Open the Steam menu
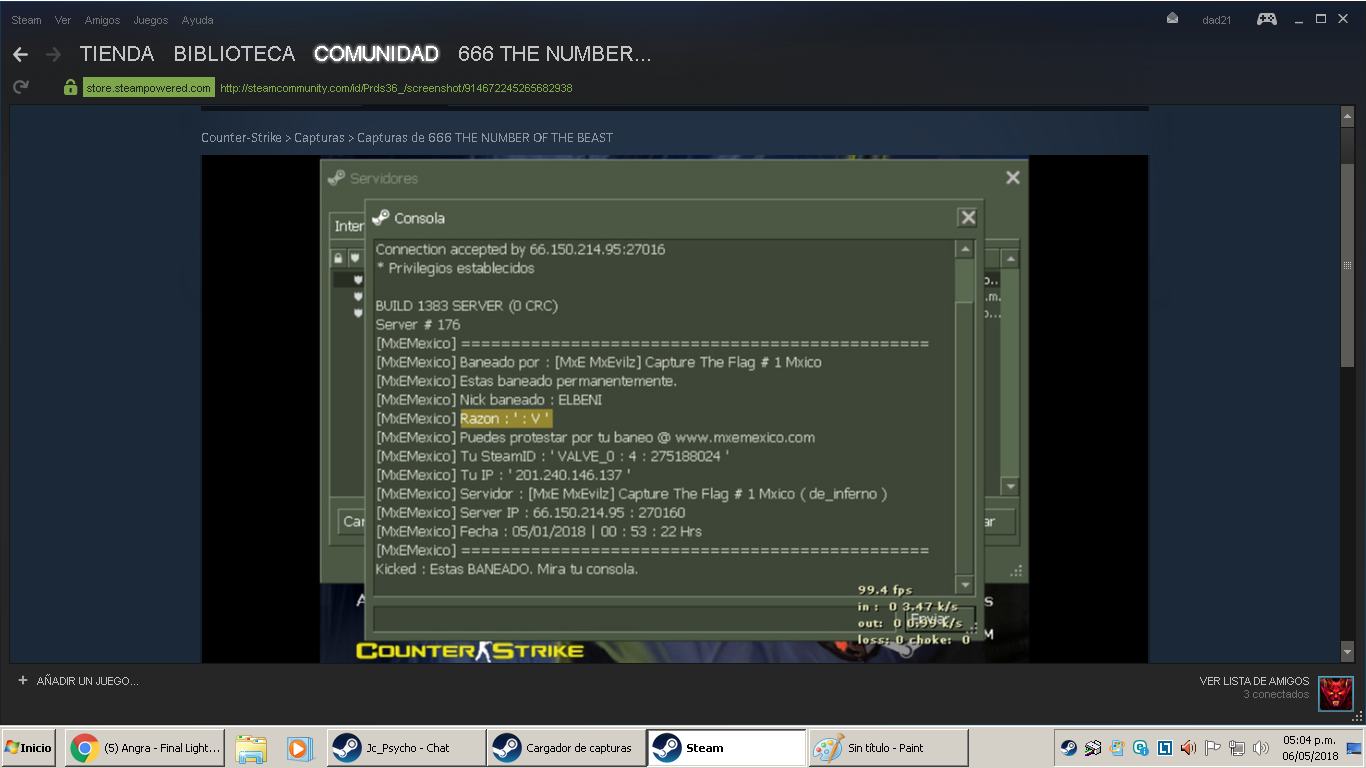 [x=26, y=20]
